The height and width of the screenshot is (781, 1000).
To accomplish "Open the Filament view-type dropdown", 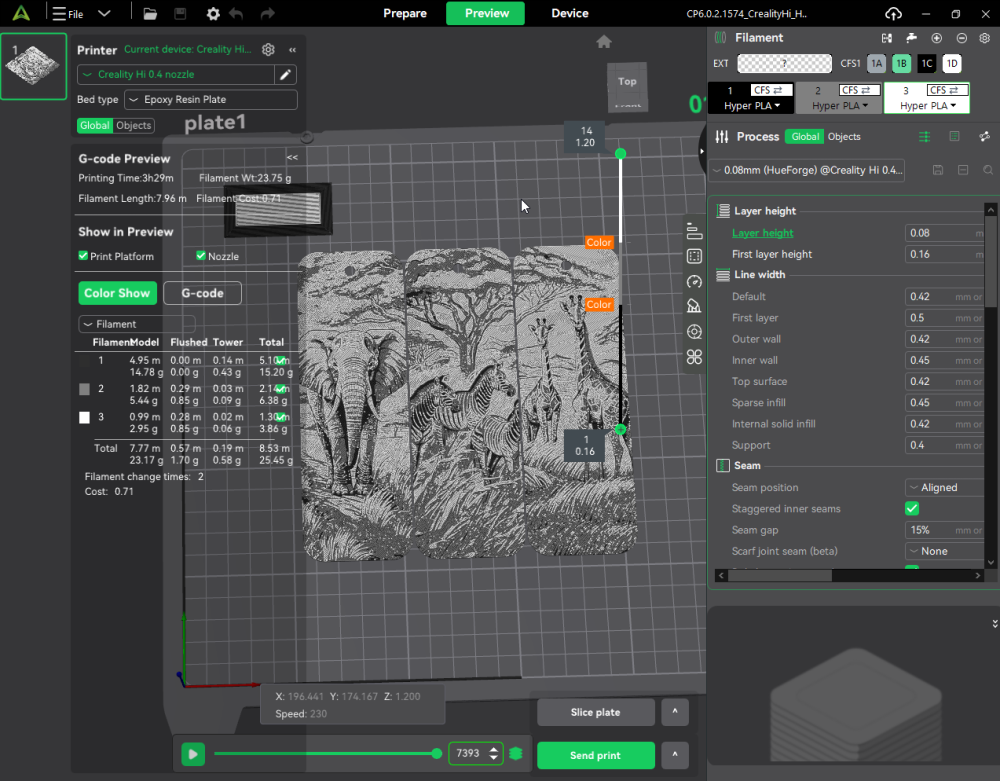I will (136, 324).
